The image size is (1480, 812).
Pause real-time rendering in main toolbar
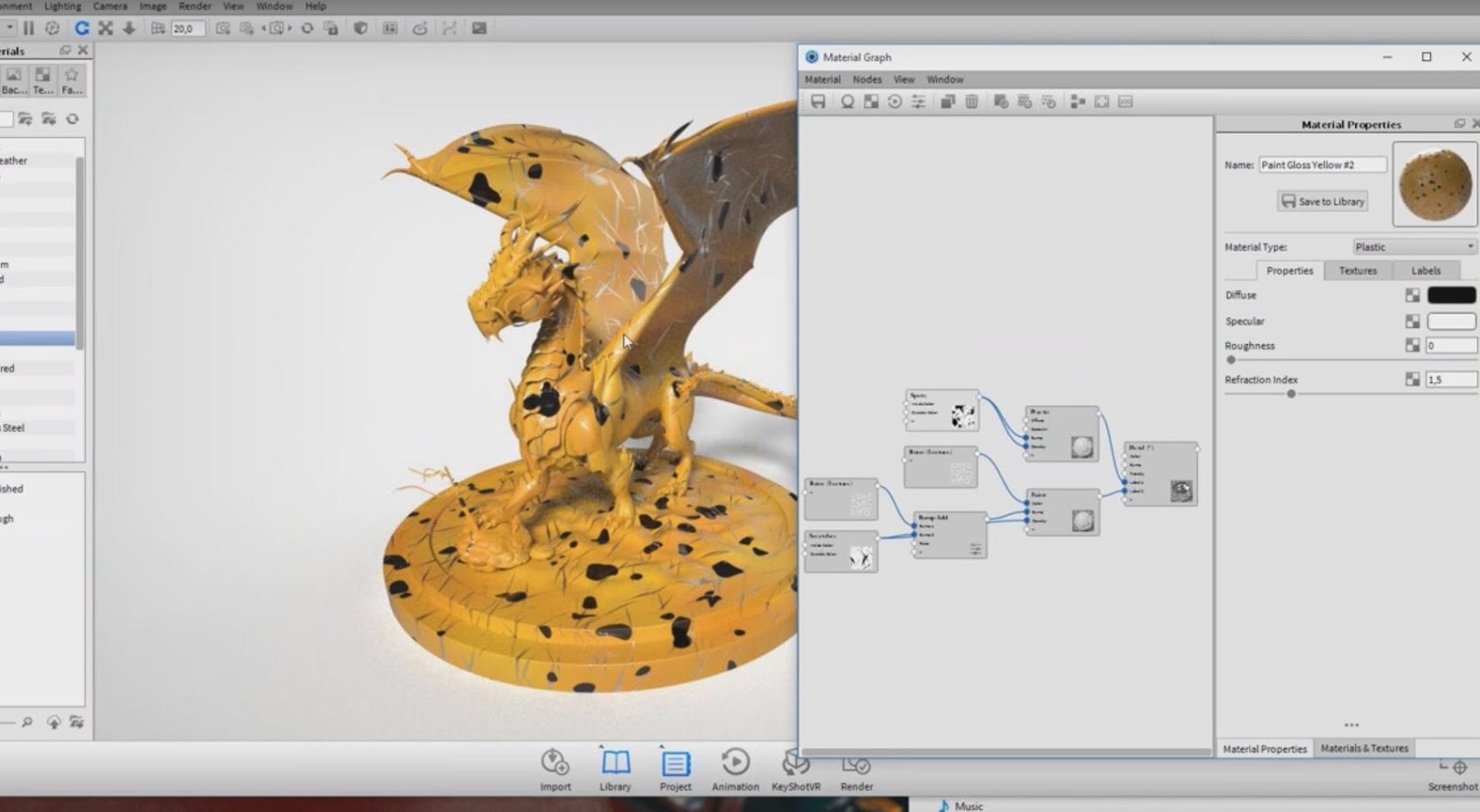tap(29, 29)
